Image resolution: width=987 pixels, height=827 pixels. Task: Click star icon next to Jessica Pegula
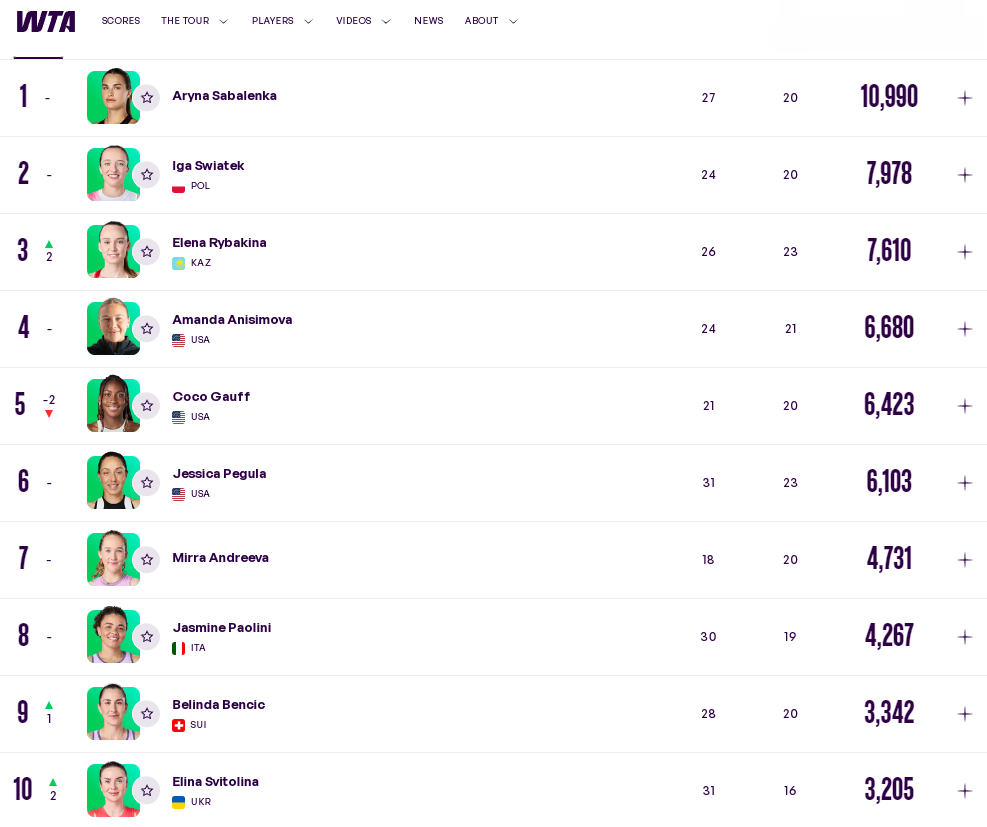(147, 483)
